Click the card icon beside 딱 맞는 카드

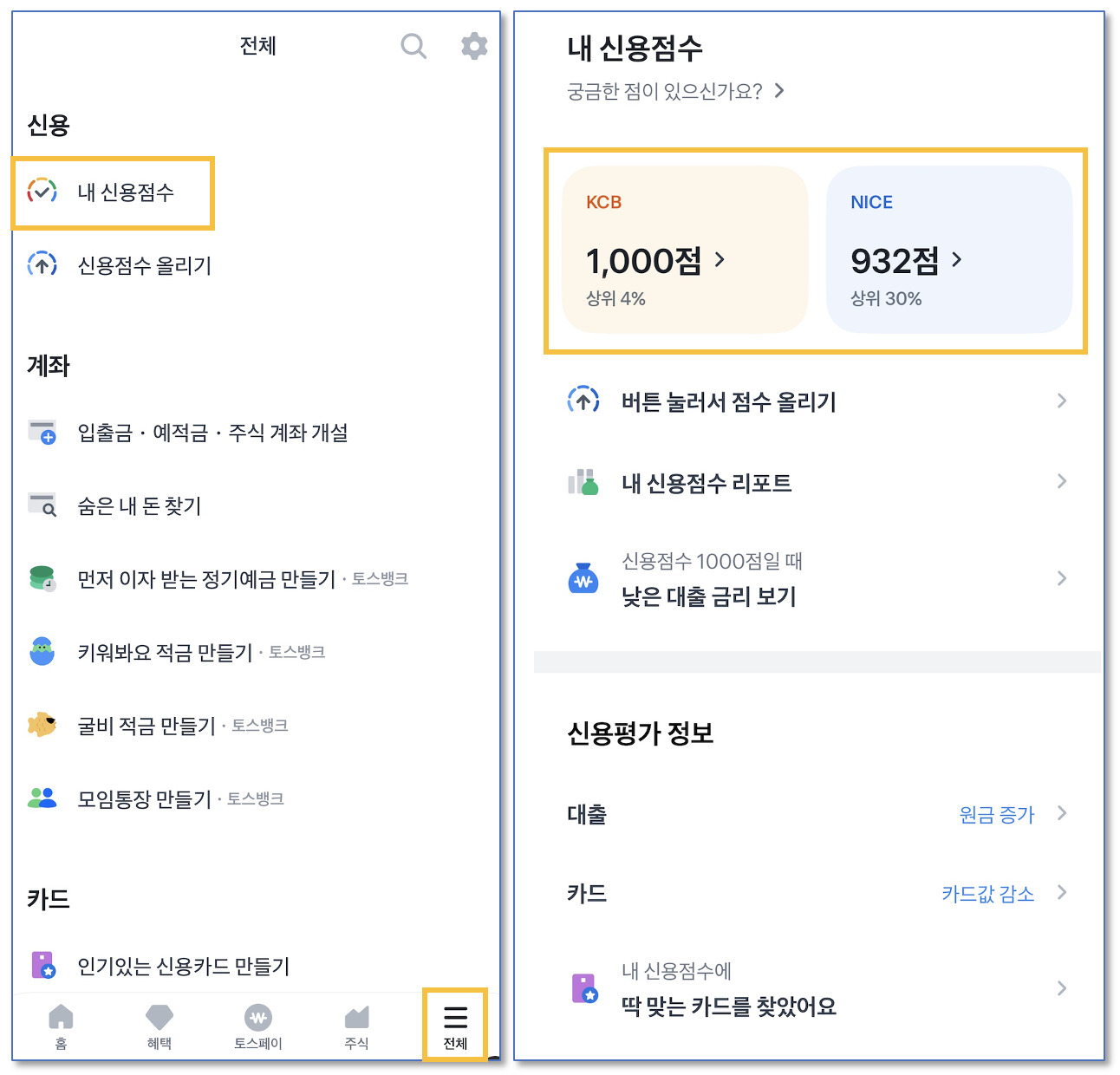click(584, 987)
